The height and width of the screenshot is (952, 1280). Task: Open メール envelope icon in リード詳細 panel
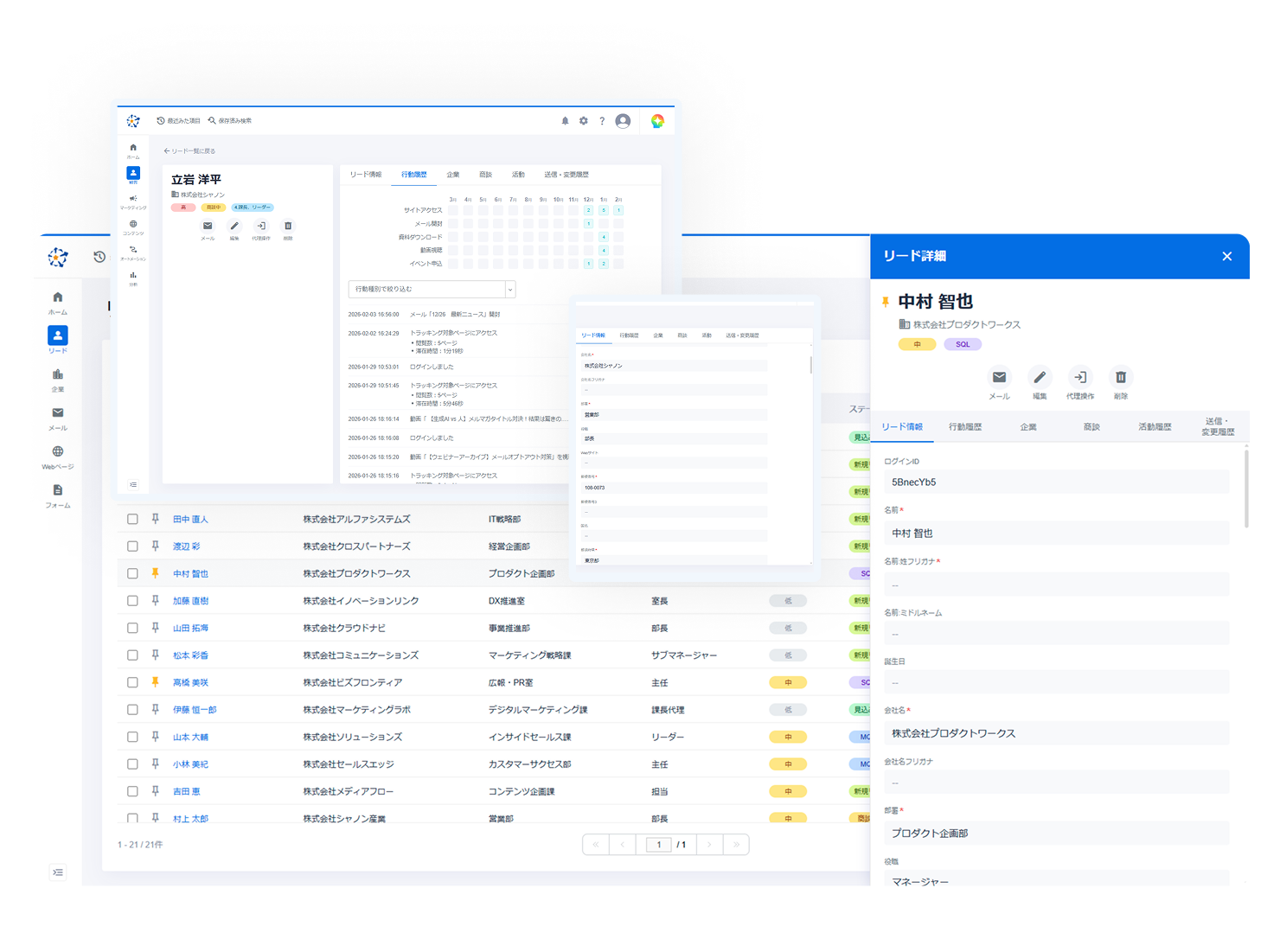point(999,377)
